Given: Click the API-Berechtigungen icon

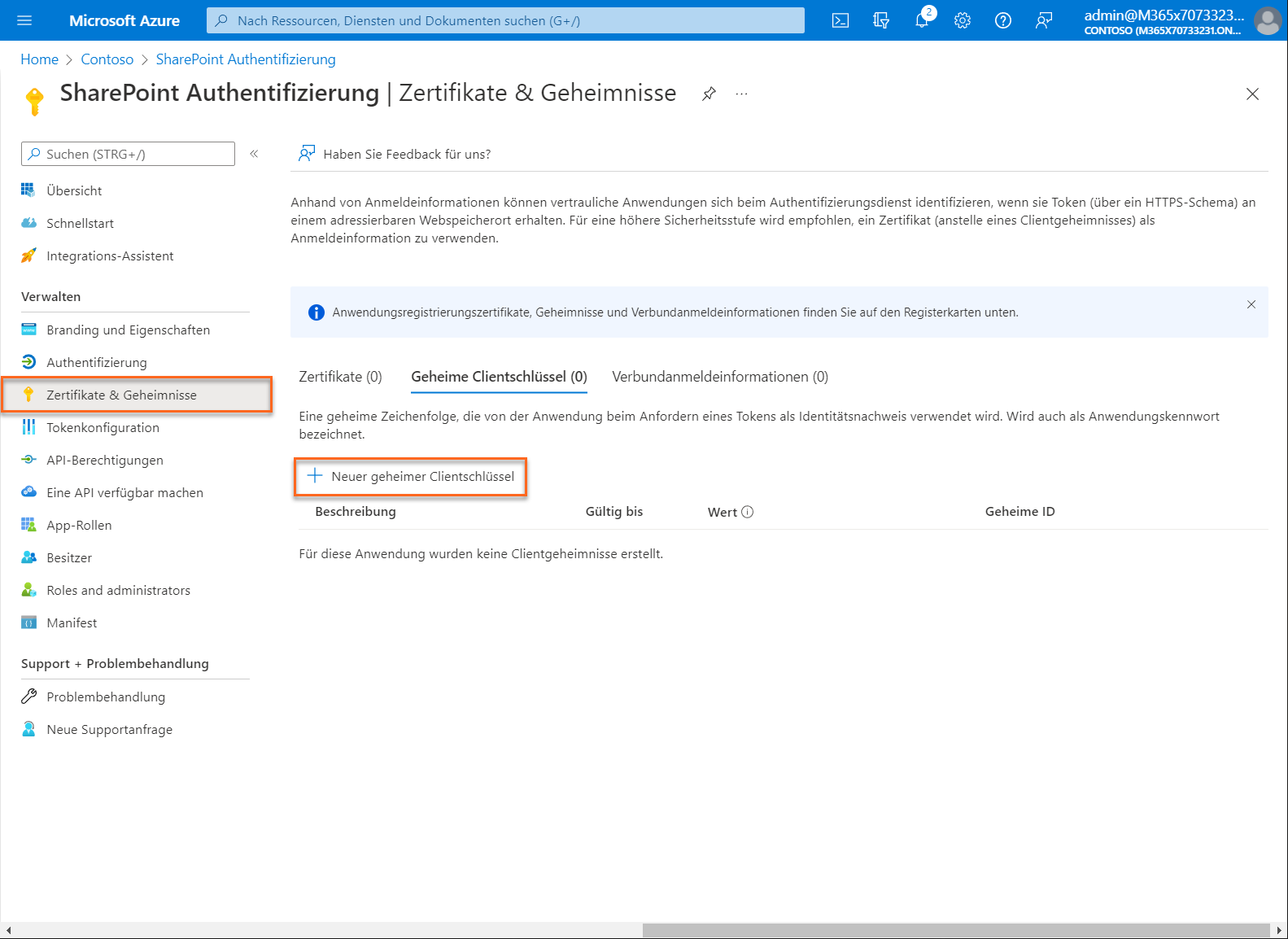Looking at the screenshot, I should tap(28, 460).
